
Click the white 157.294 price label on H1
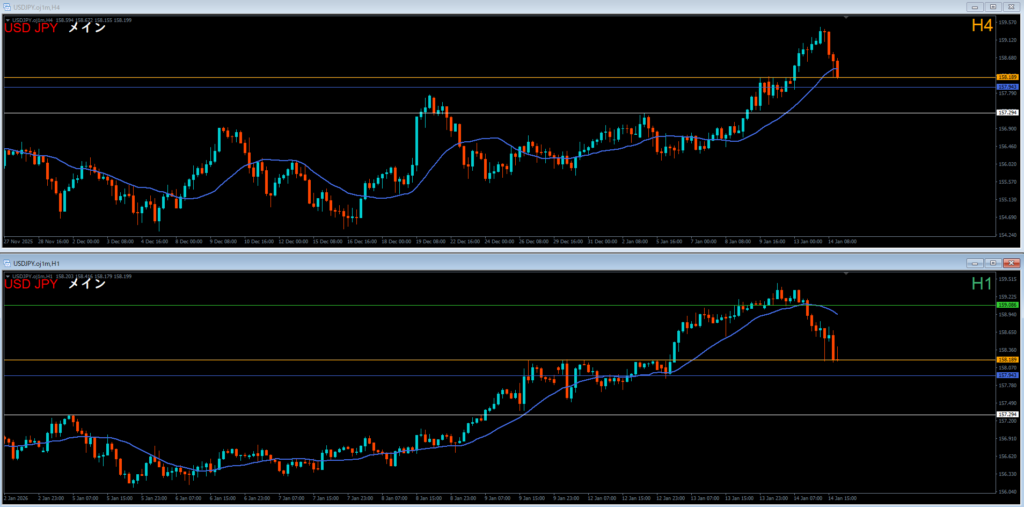(1007, 414)
